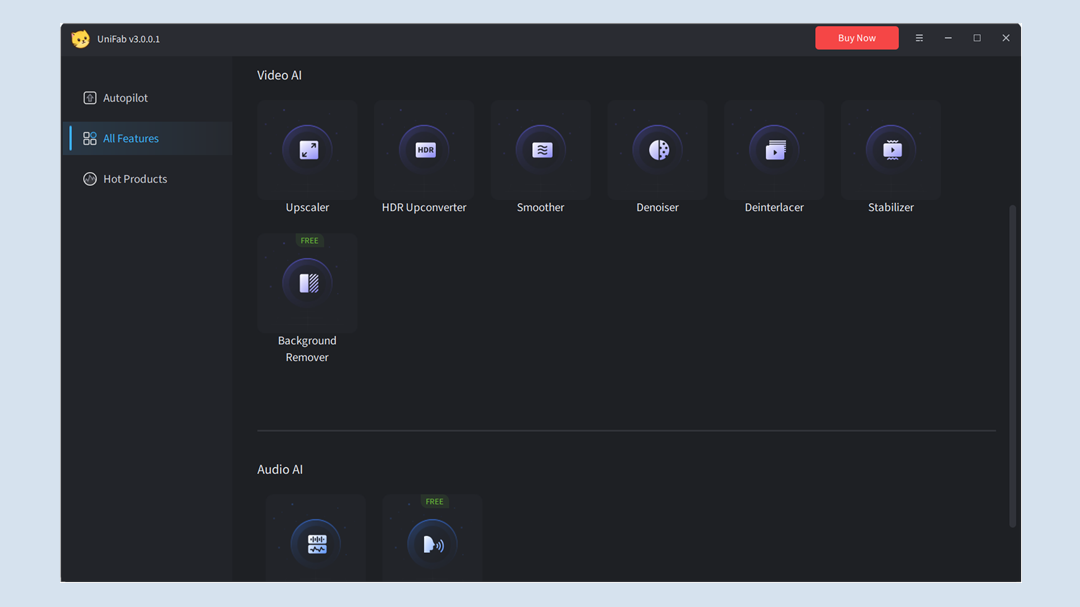Click the HDR Upconverter text label
Screen dimensions: 1080x607
[x=424, y=208]
